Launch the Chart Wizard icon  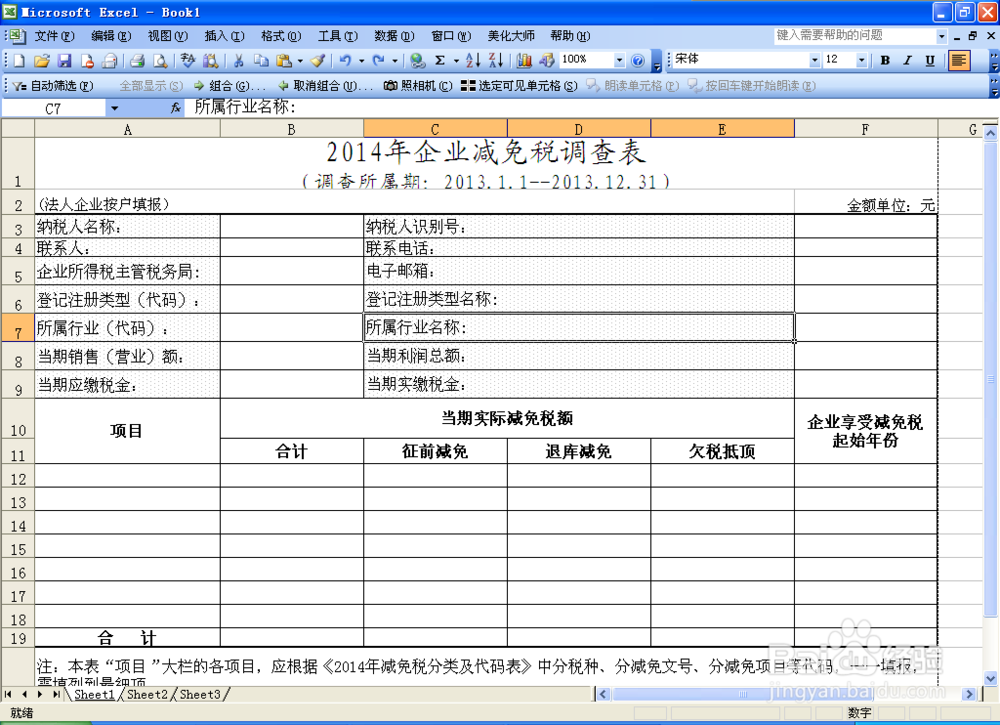pos(524,61)
